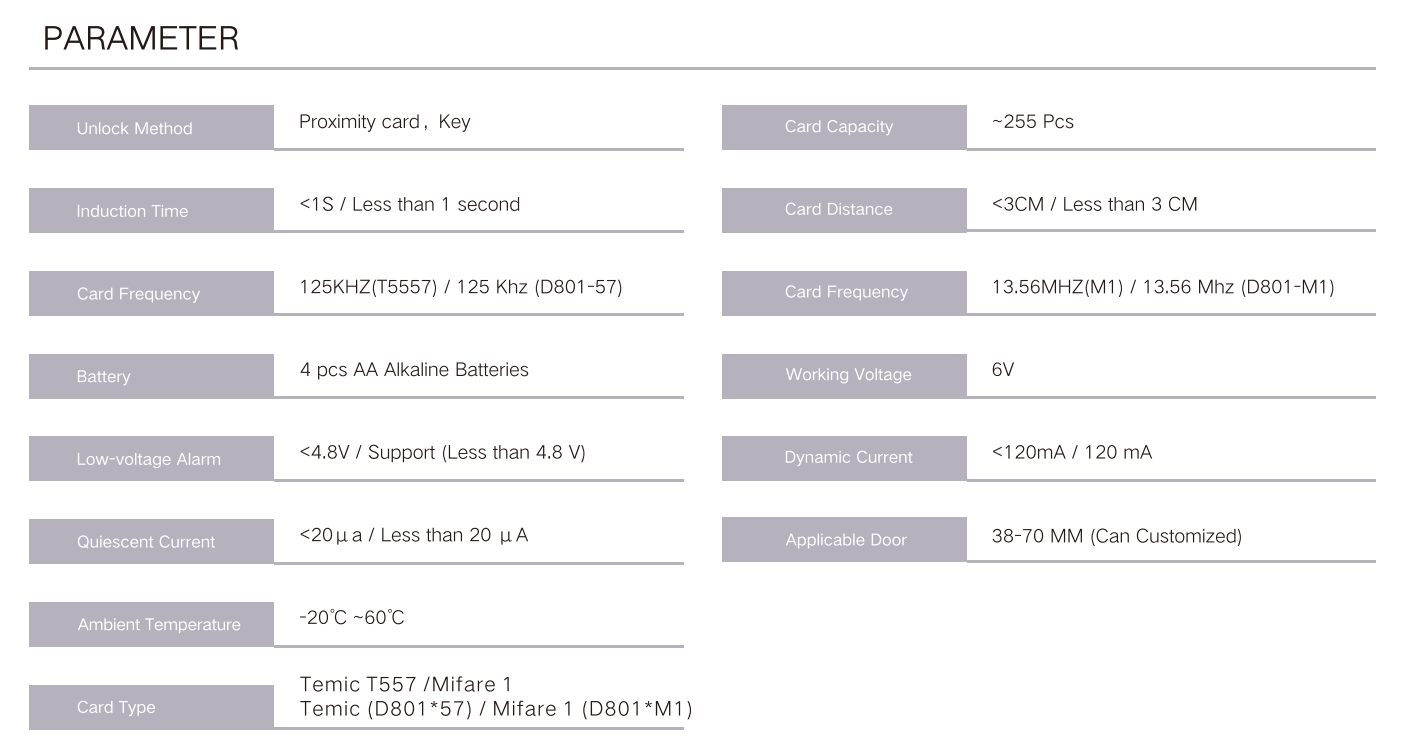Click the Unlock Method label
Screen dimensions: 1408x752
[x=134, y=128]
